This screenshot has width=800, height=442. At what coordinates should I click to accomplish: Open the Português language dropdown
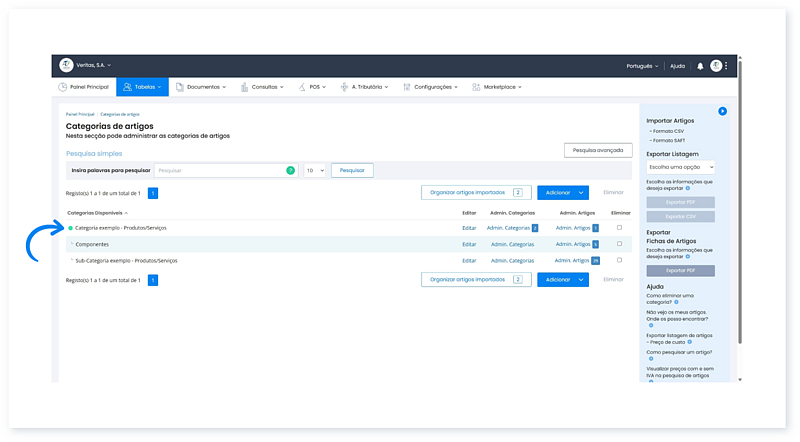coord(640,66)
